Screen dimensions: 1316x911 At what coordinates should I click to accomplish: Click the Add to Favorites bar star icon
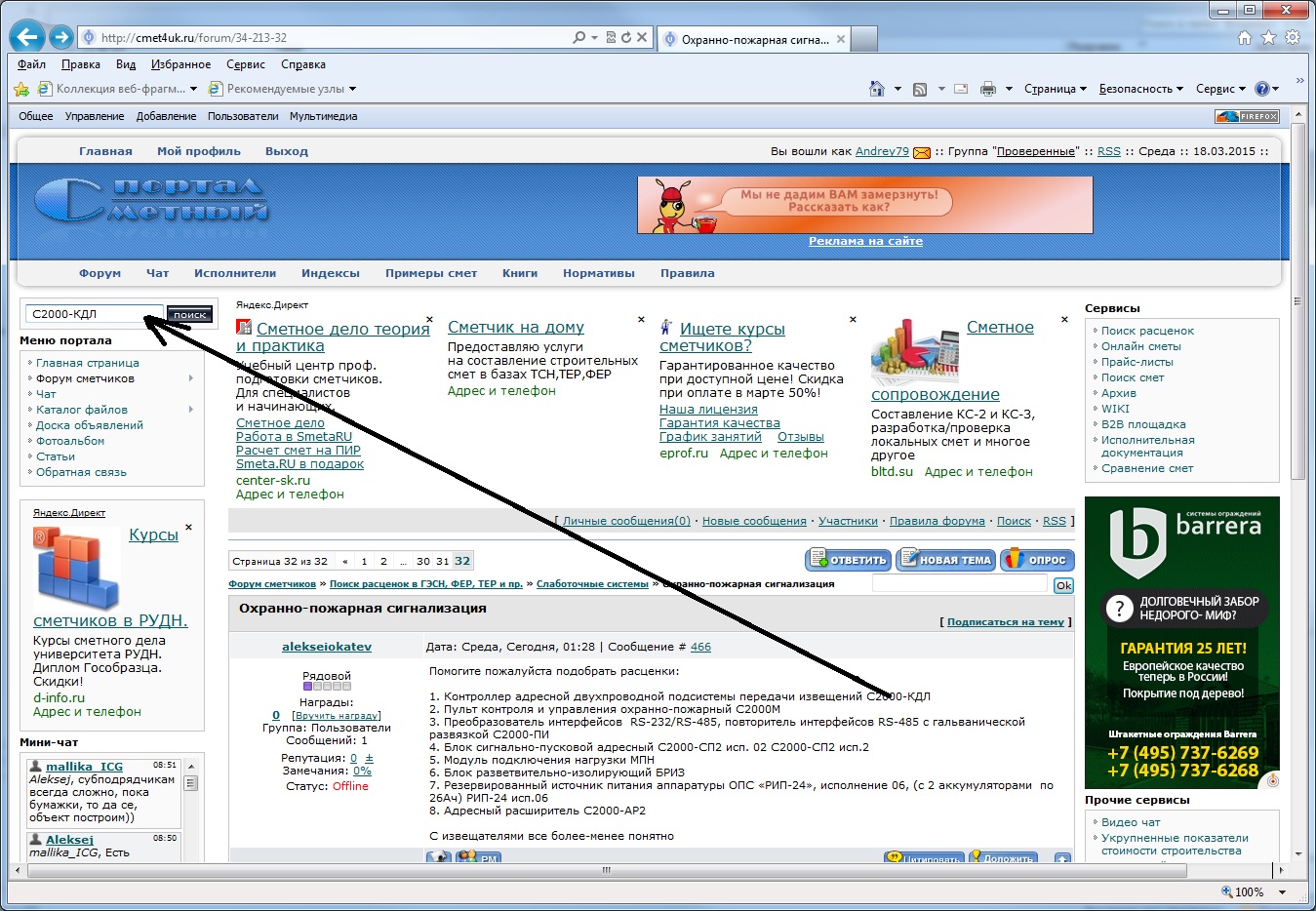[x=21, y=89]
